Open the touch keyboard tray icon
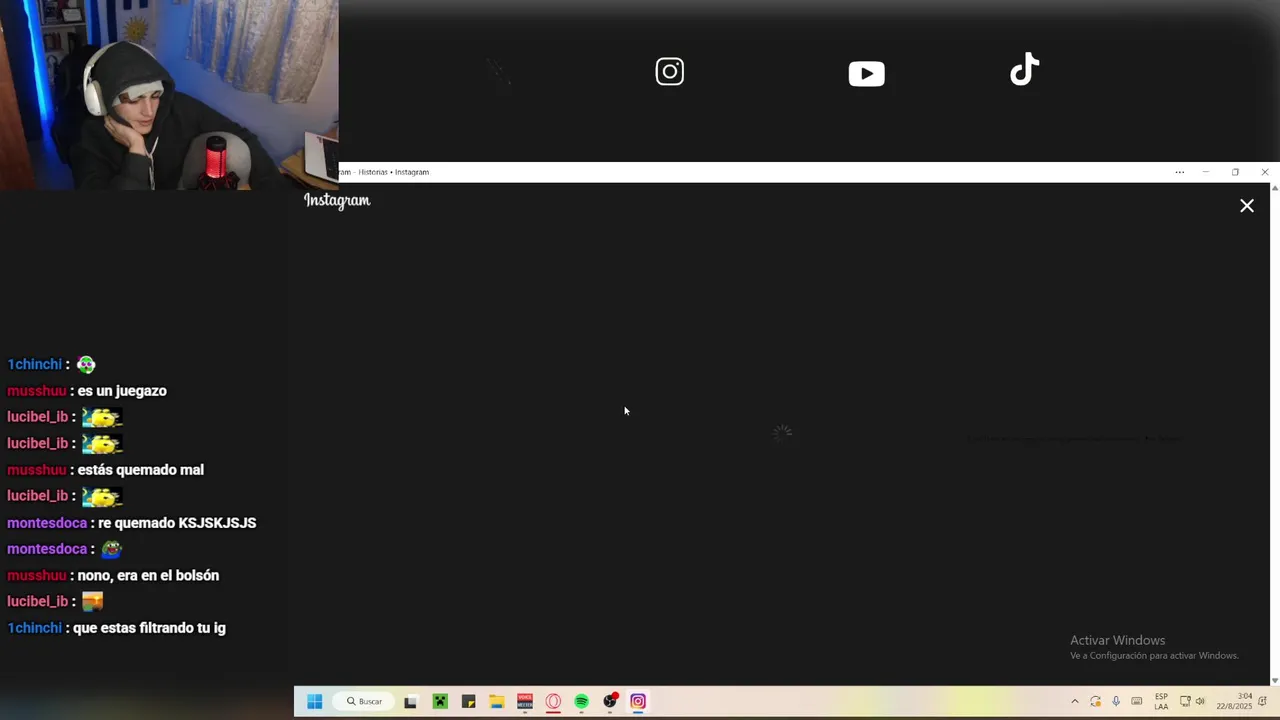Screen dimensions: 1280x720 pos(1137,702)
